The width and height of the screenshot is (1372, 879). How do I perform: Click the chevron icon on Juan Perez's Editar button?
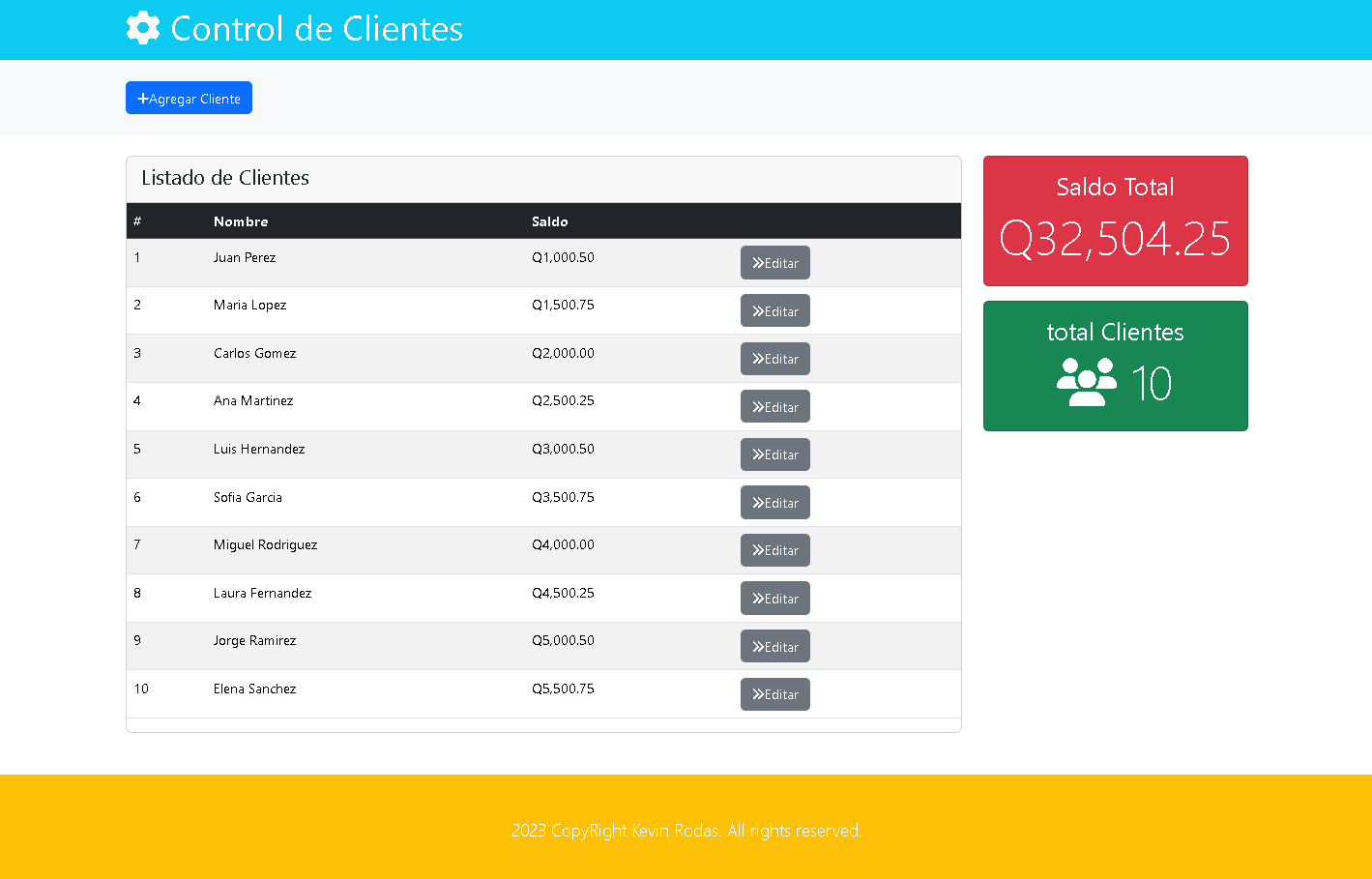758,262
